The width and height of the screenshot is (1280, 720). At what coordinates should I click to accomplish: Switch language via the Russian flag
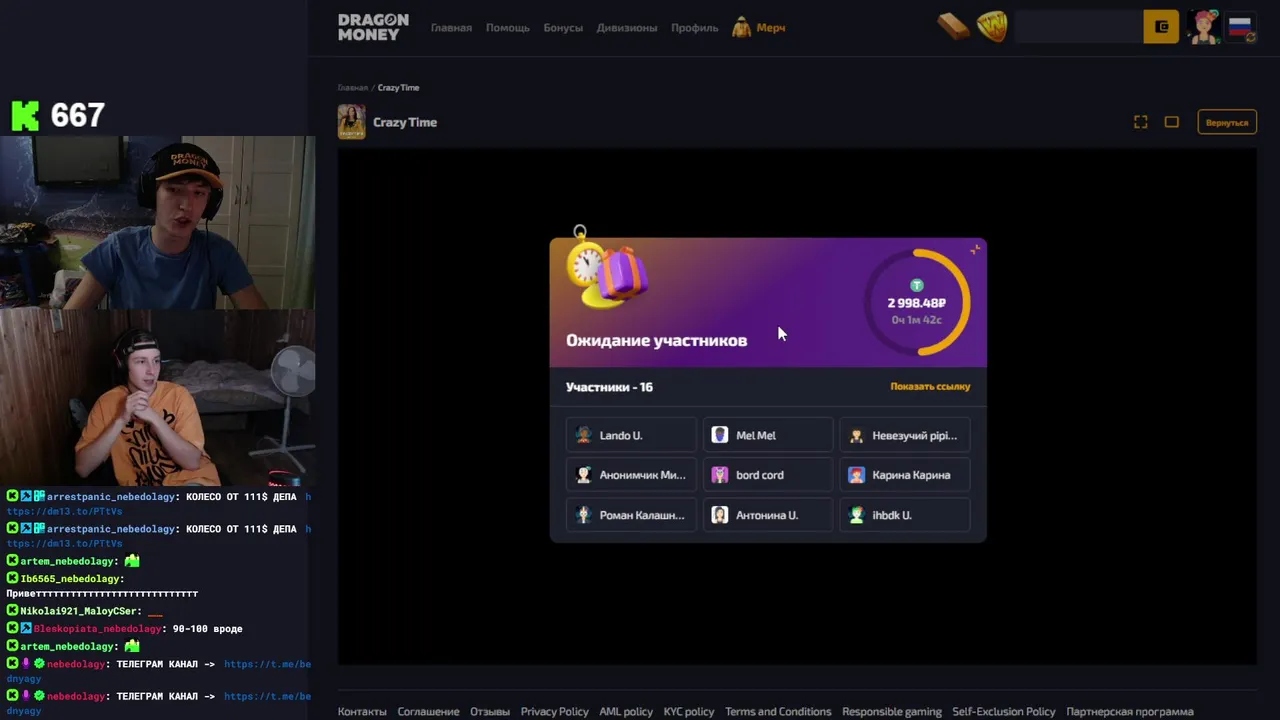click(x=1241, y=27)
